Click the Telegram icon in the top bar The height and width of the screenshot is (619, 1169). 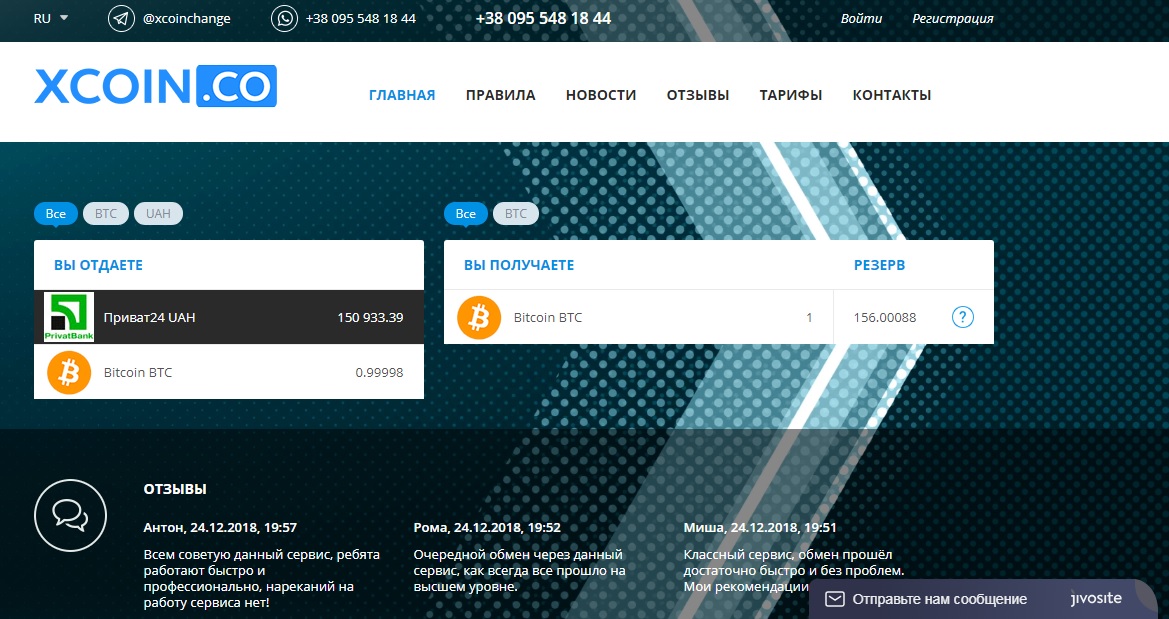122,19
